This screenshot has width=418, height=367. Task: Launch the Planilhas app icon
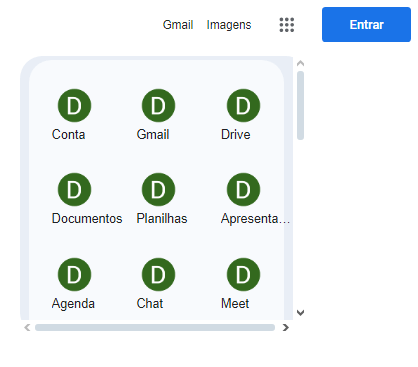[x=158, y=189]
